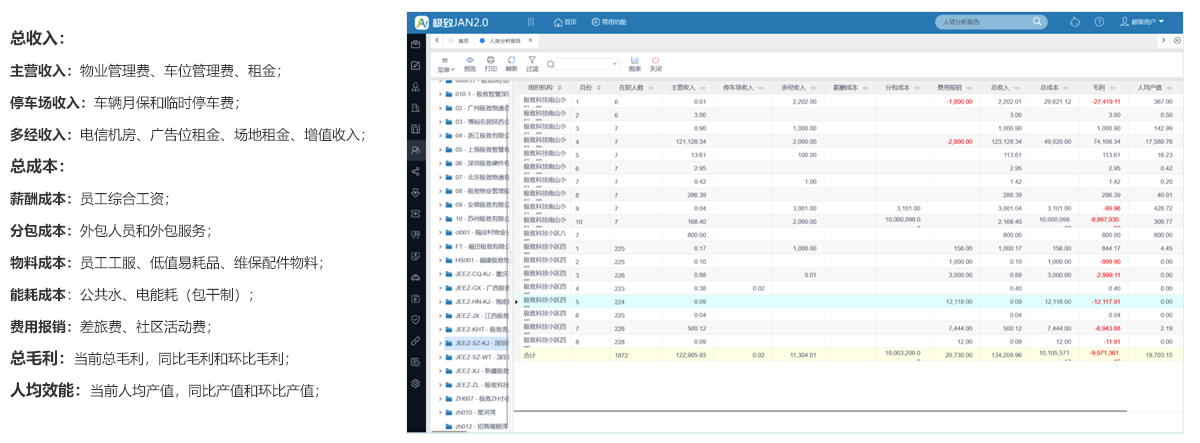Focus the 人效分析报告 header search field

pos(992,21)
